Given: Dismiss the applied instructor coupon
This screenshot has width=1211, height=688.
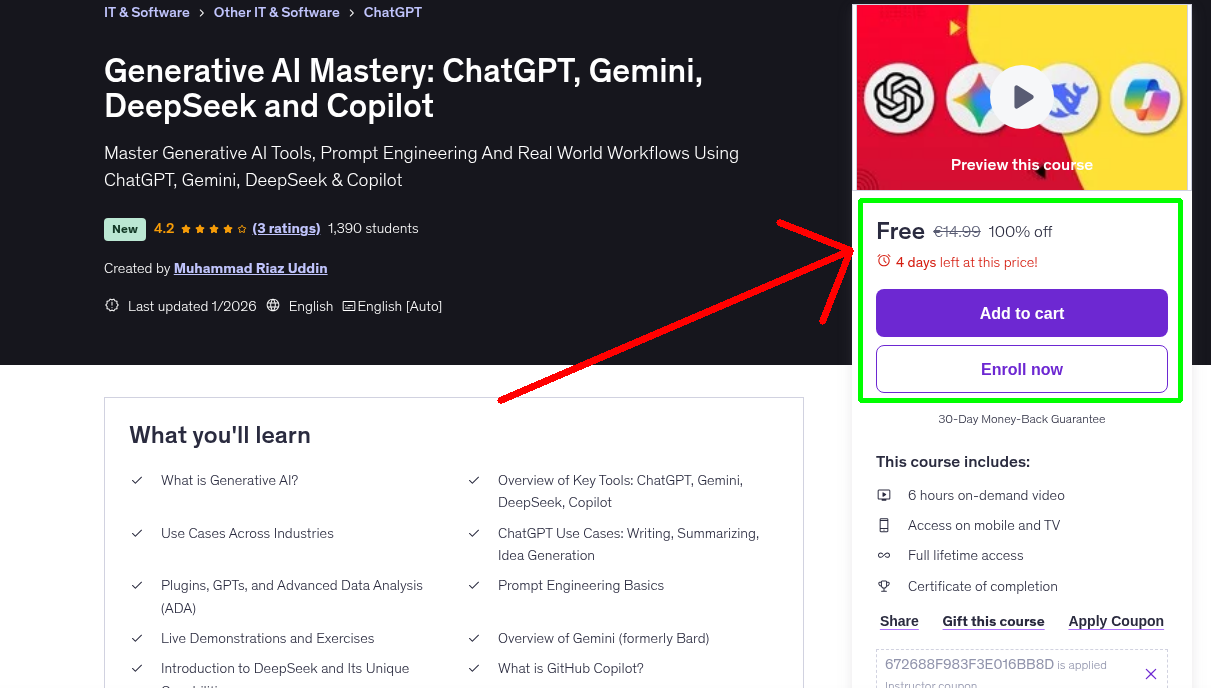Looking at the screenshot, I should click(x=1151, y=672).
